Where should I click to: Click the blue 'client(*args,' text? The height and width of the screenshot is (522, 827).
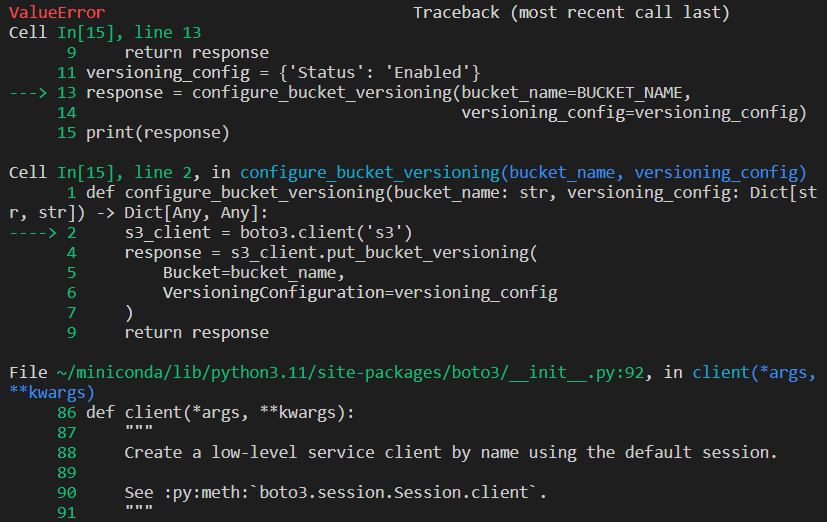click(x=754, y=373)
